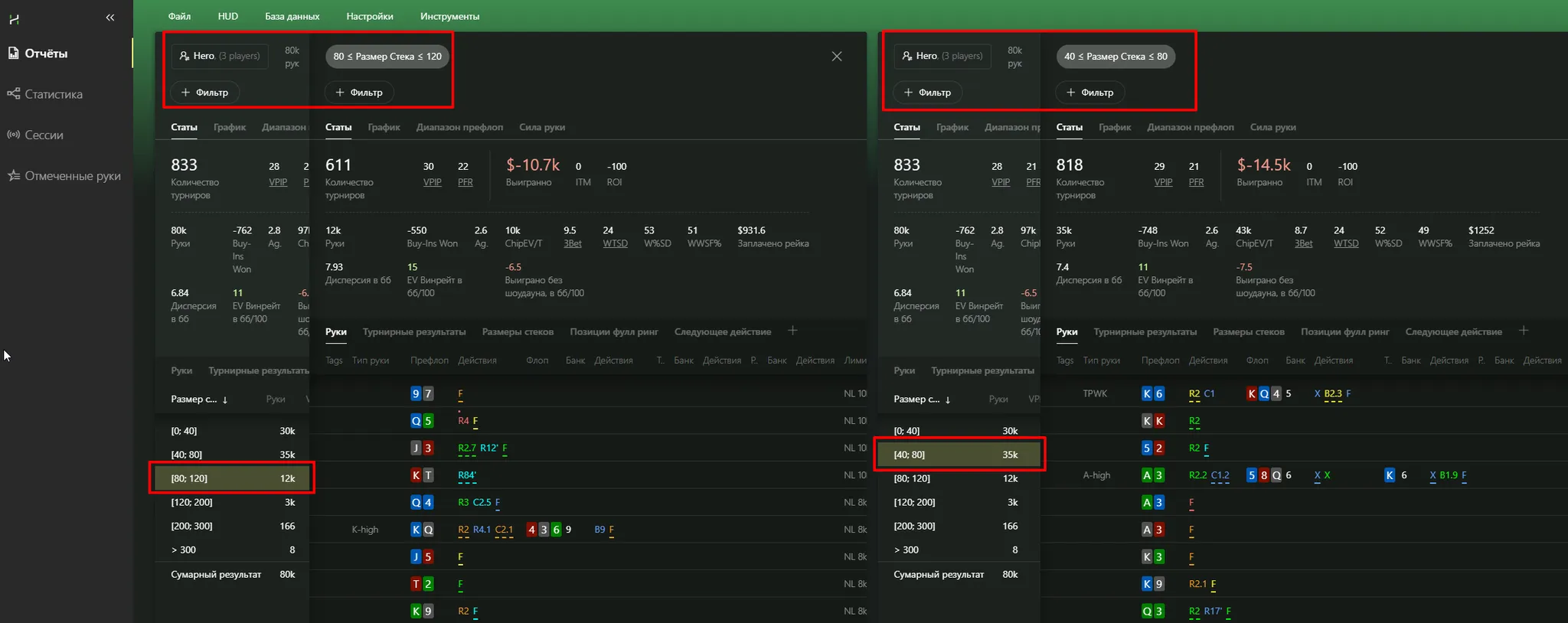This screenshot has height=623, width=1568.
Task: Open the Отчёты section in the sidebar
Action: point(46,54)
